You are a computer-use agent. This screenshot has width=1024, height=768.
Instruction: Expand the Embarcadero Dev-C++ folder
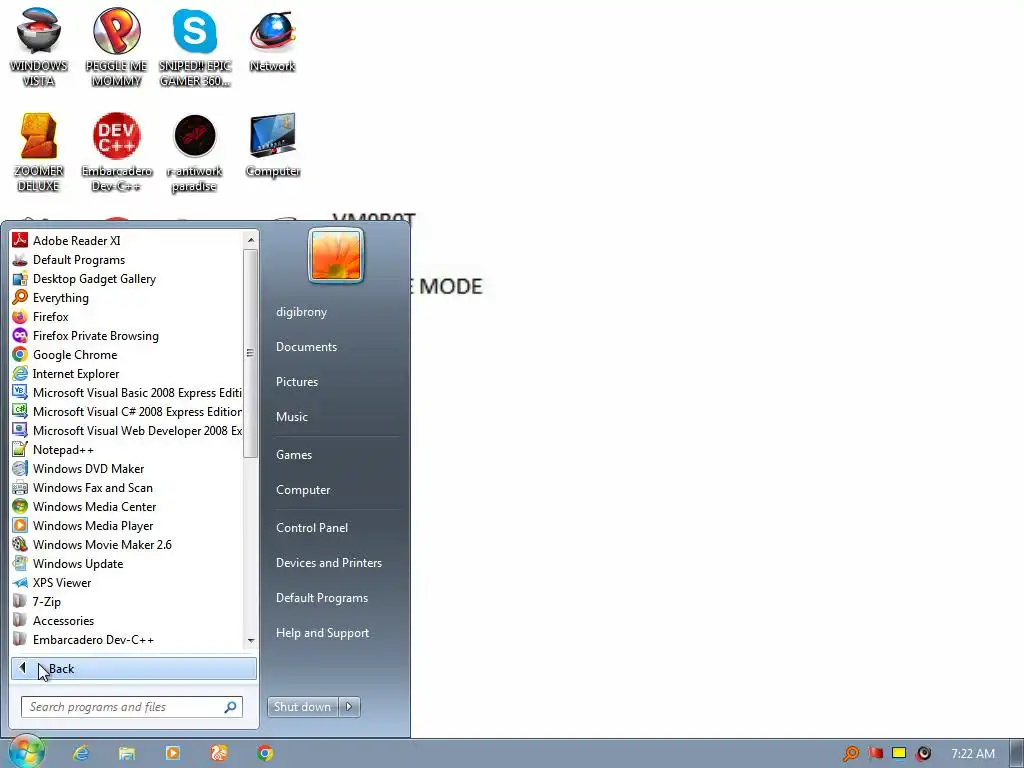point(127,639)
